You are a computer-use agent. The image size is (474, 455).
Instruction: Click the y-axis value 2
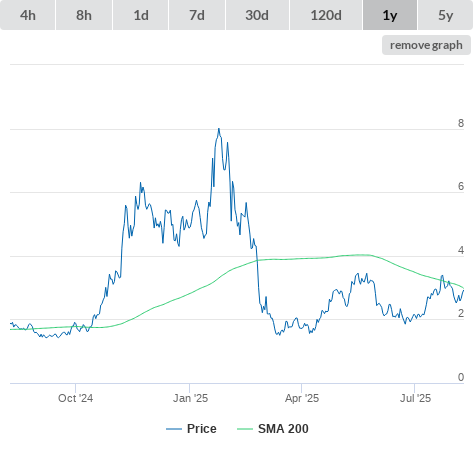[461, 313]
